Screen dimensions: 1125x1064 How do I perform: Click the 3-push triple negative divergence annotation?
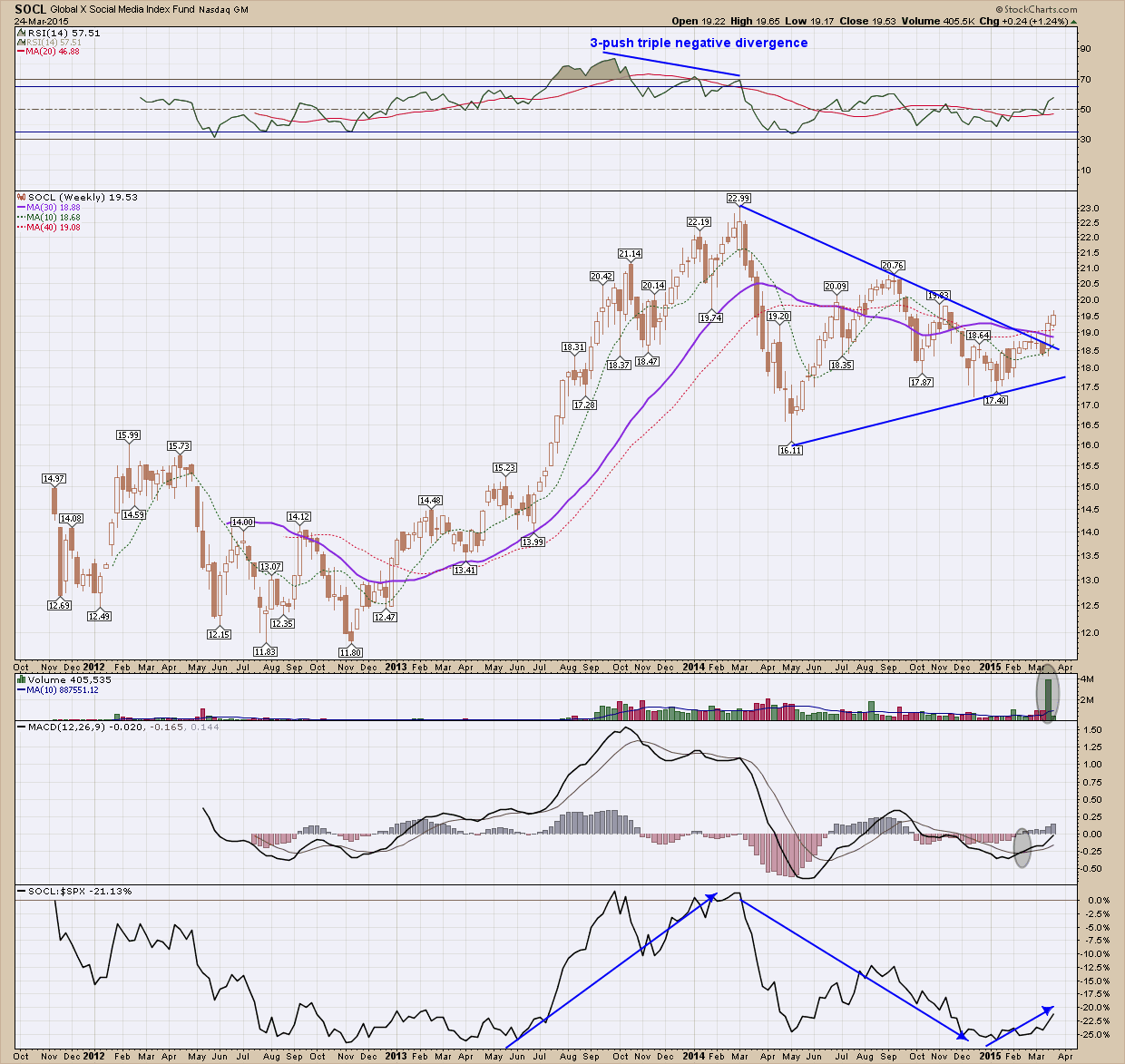(699, 43)
